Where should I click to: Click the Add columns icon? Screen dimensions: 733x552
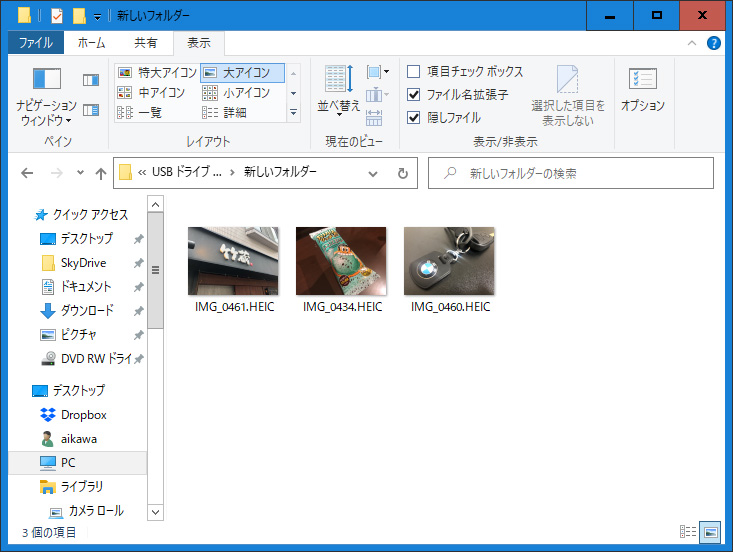click(x=378, y=95)
